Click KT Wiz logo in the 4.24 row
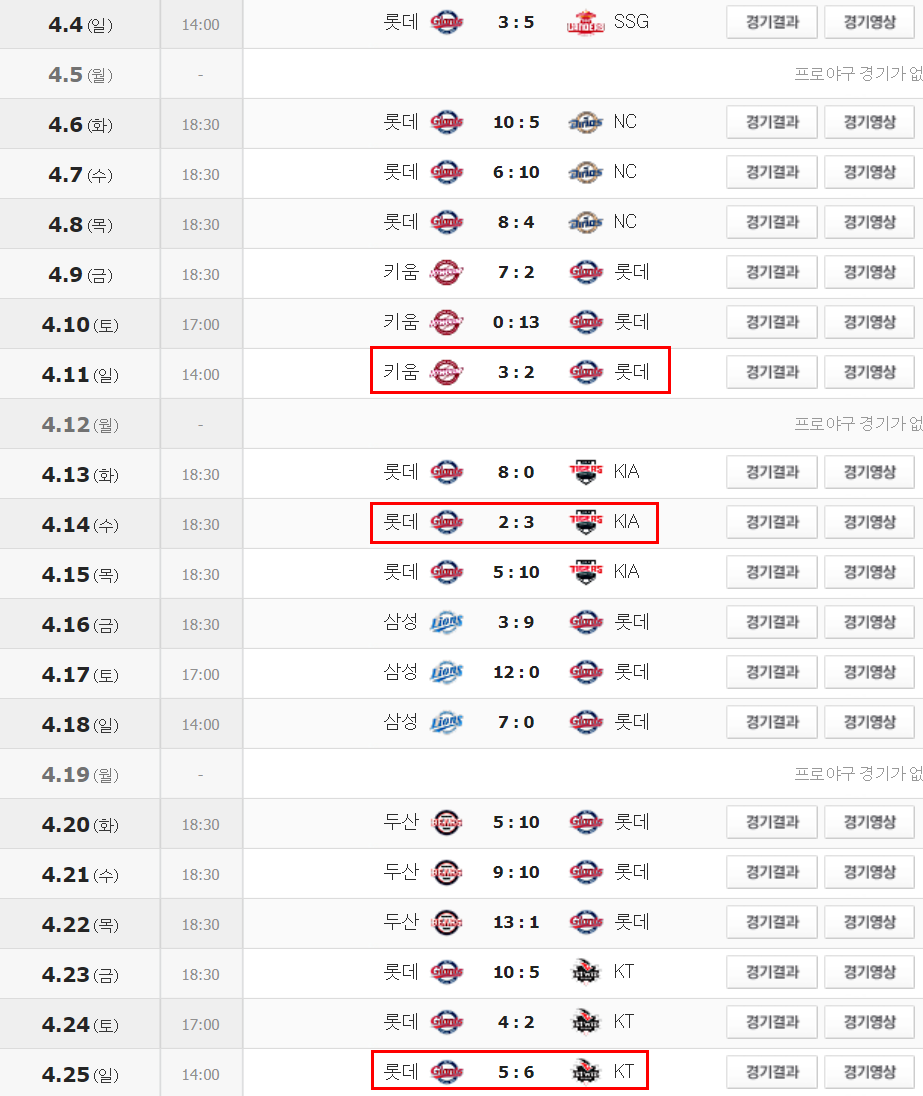This screenshot has height=1096, width=923. point(586,1022)
